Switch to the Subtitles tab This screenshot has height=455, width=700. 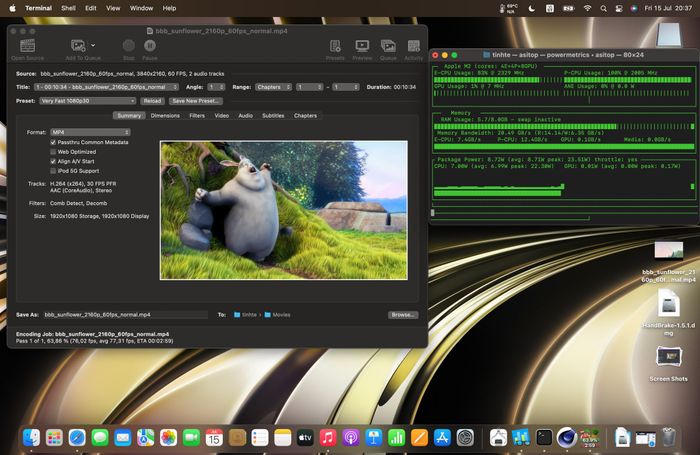[273, 116]
